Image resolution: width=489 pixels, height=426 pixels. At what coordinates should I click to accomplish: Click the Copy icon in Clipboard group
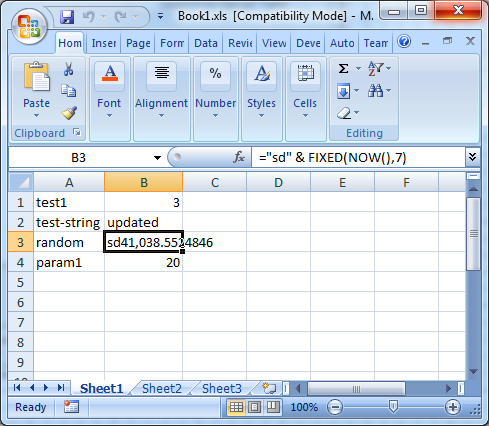[69, 91]
